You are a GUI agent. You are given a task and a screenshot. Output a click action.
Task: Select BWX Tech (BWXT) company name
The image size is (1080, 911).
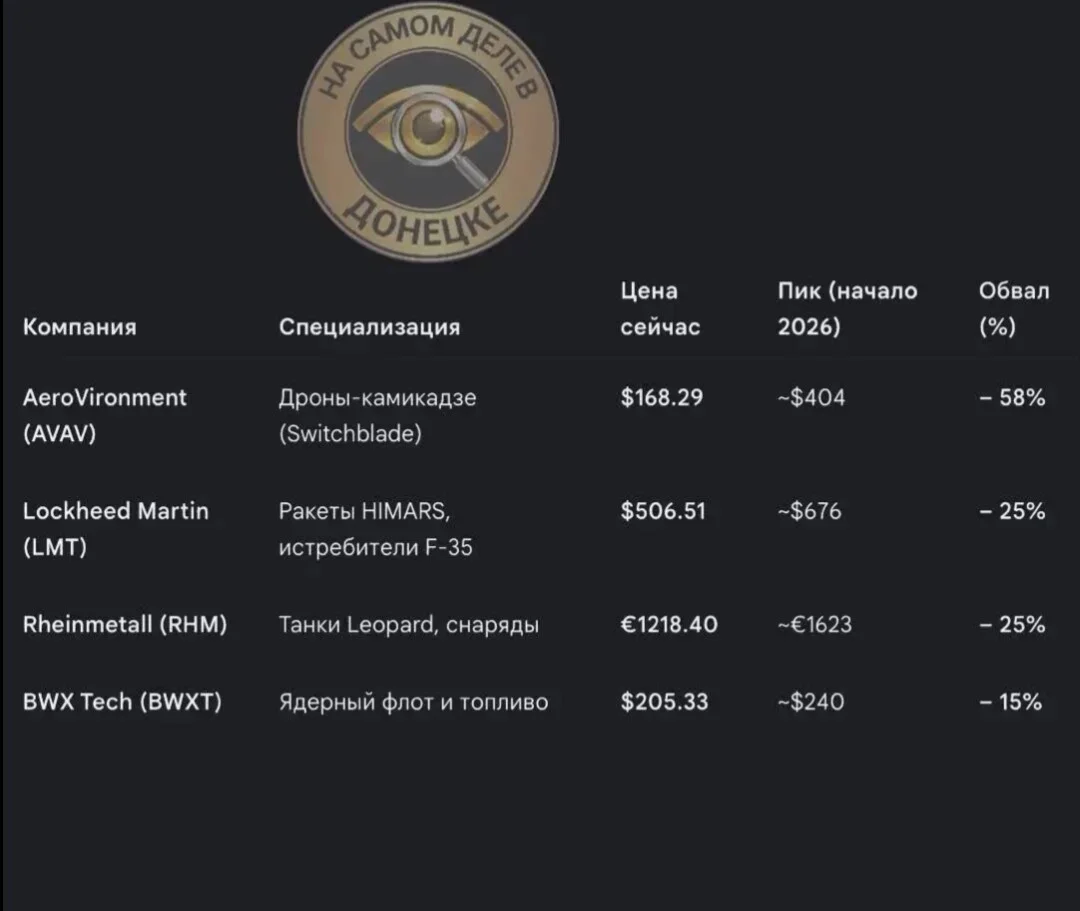point(123,702)
